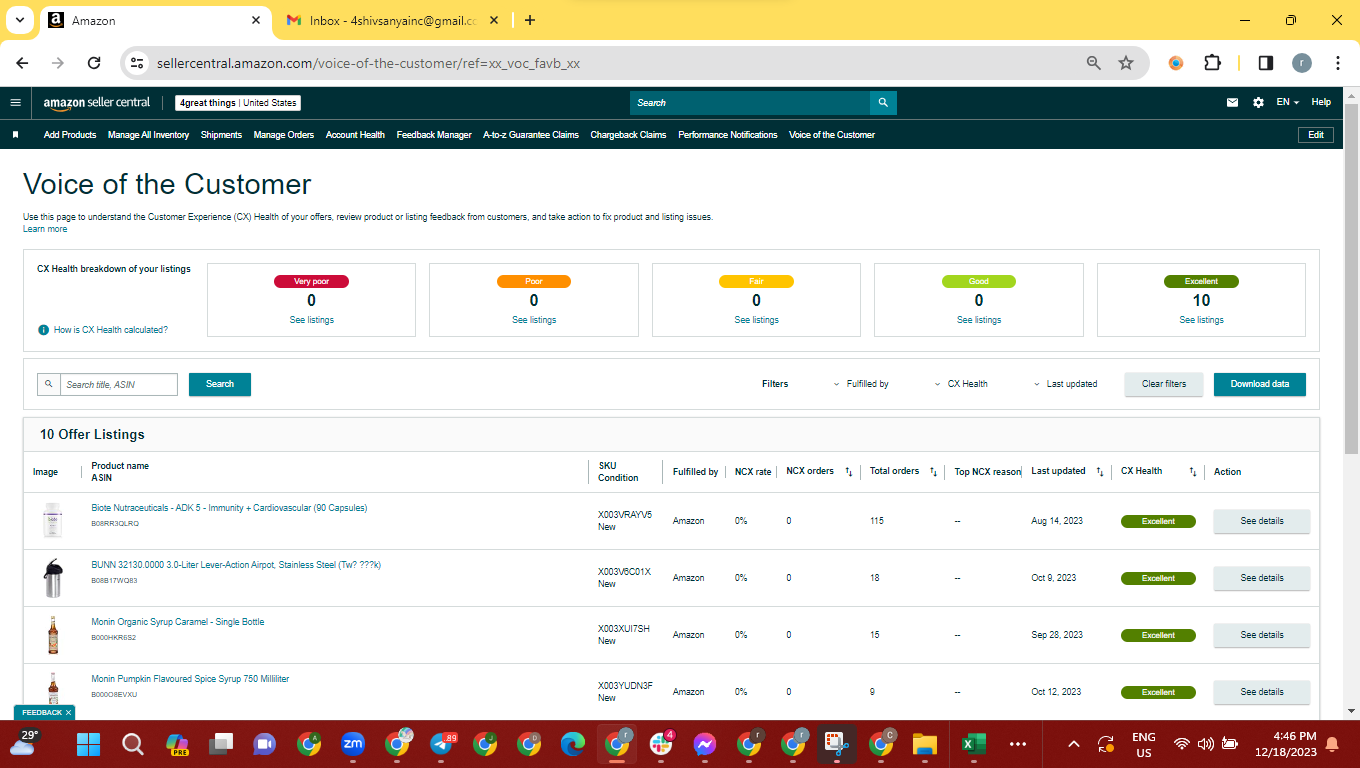Click the teal search magnifier button in header
Screen dimensions: 1360x768
pos(883,103)
